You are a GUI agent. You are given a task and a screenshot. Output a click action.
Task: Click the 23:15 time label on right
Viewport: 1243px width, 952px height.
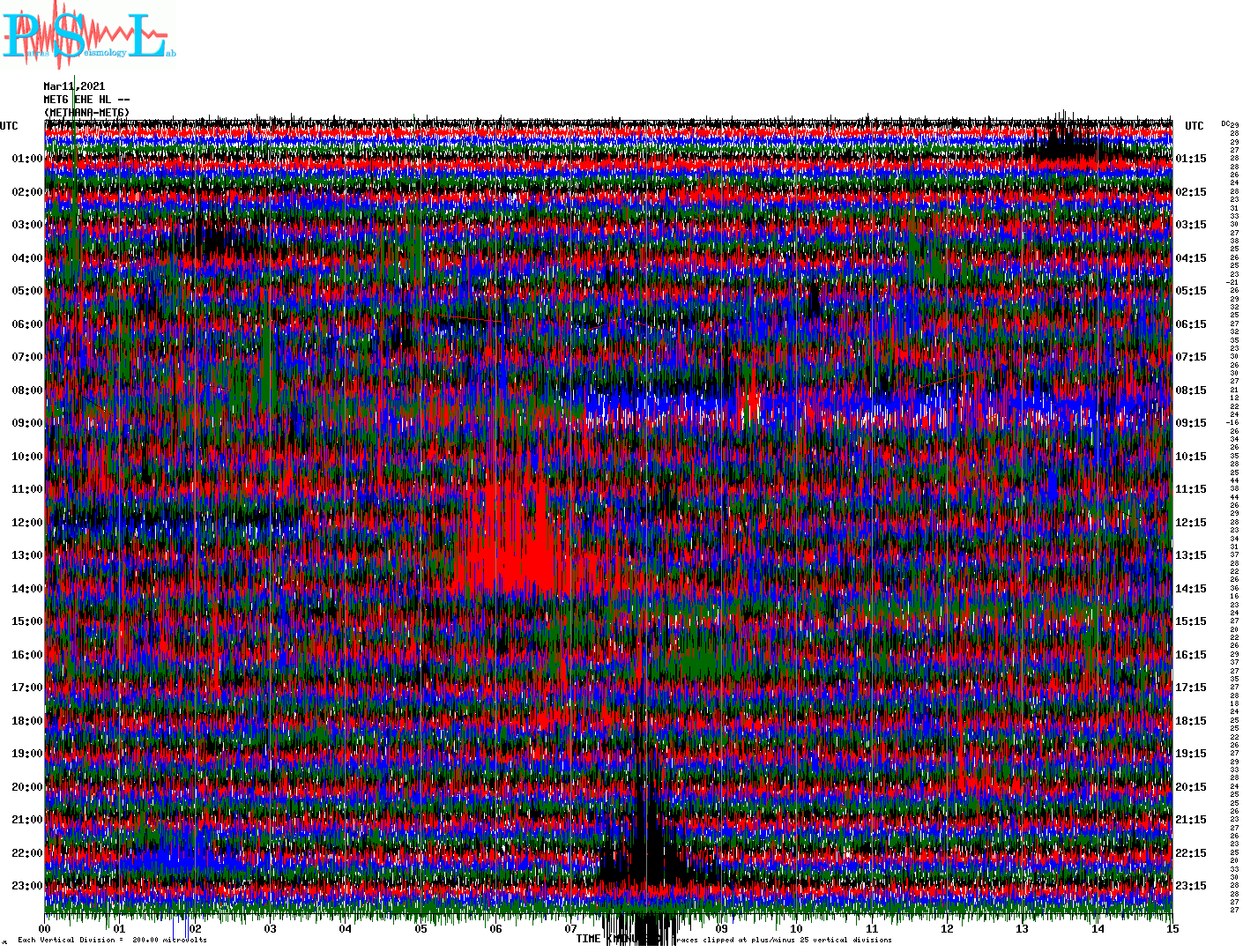coord(1191,886)
